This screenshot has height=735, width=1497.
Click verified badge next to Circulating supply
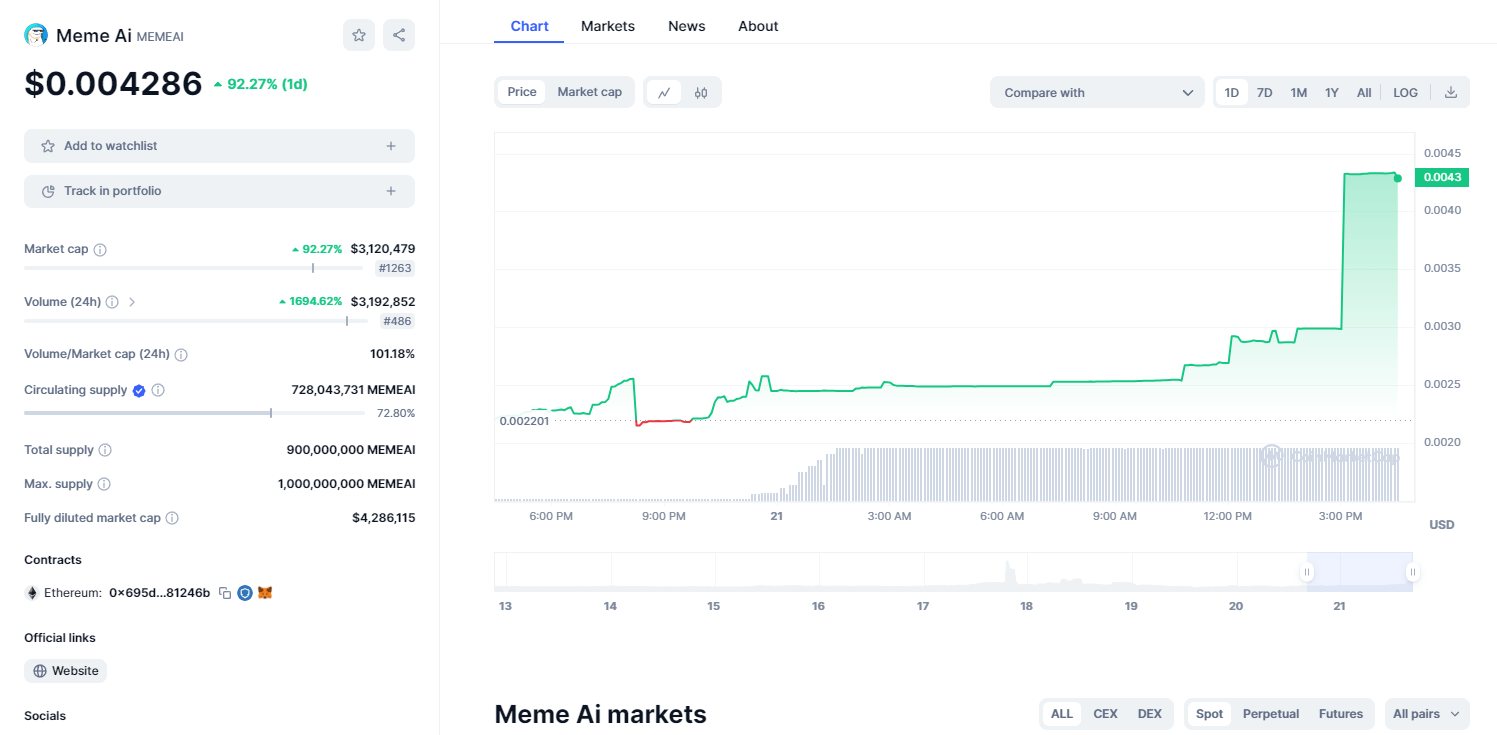tap(139, 390)
